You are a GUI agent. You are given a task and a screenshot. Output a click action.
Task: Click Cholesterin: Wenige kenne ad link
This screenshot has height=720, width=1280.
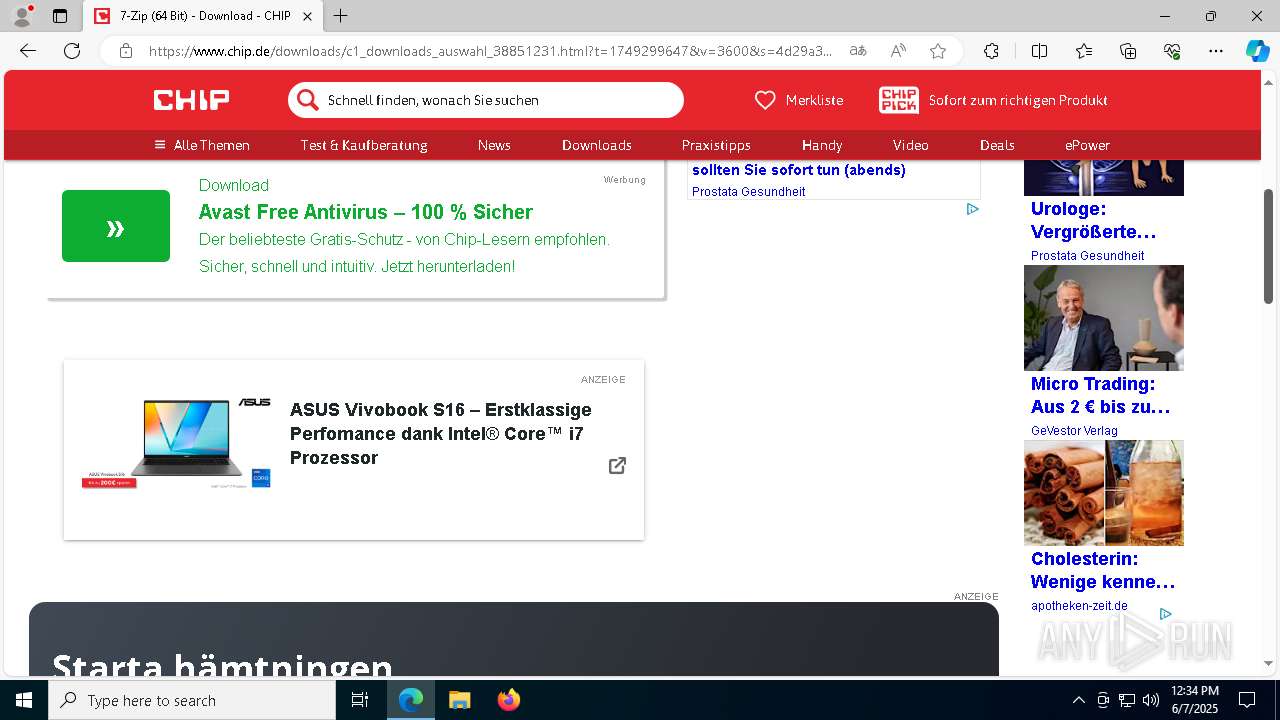pos(1103,570)
